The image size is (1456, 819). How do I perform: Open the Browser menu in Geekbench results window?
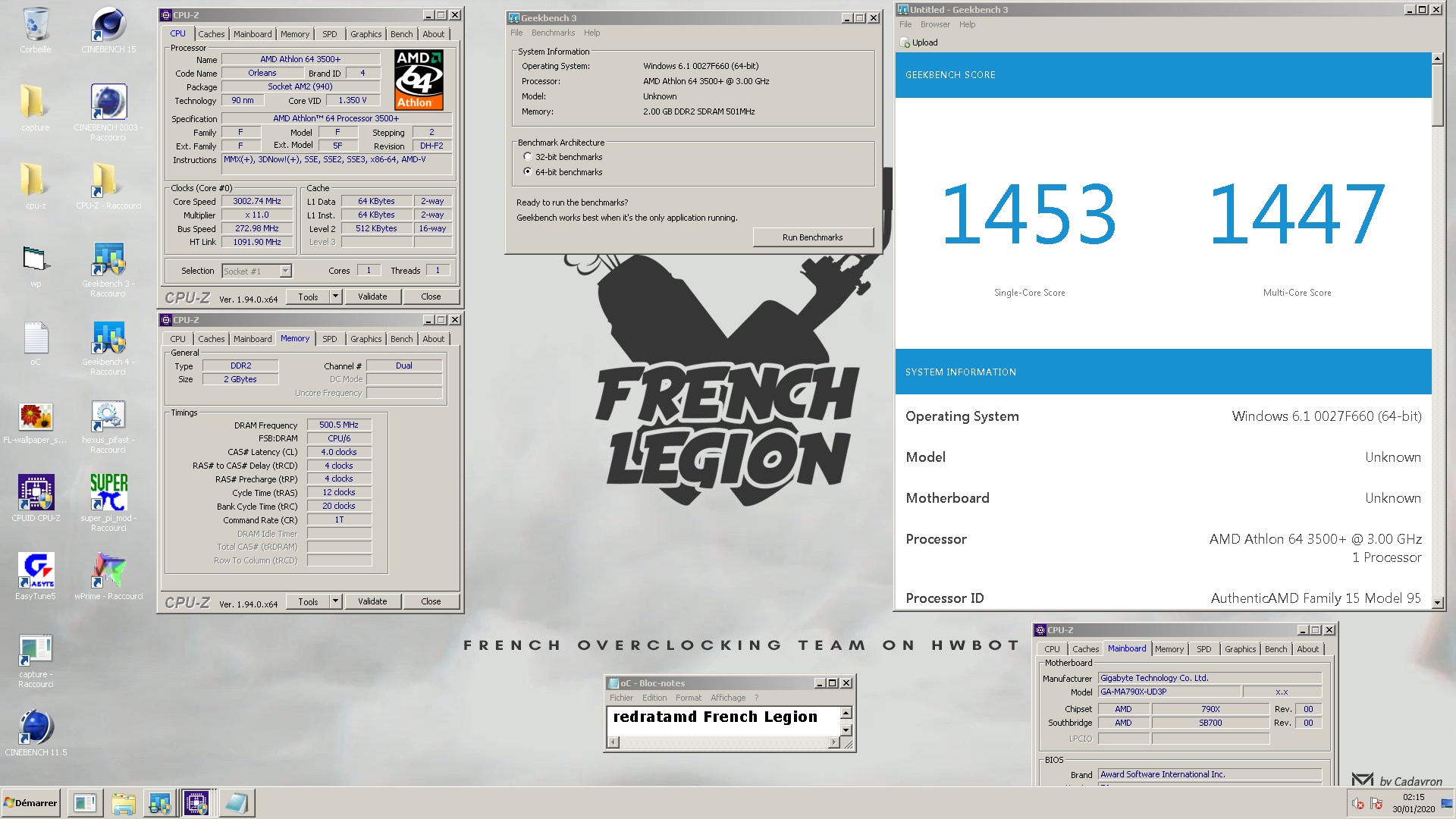935,24
